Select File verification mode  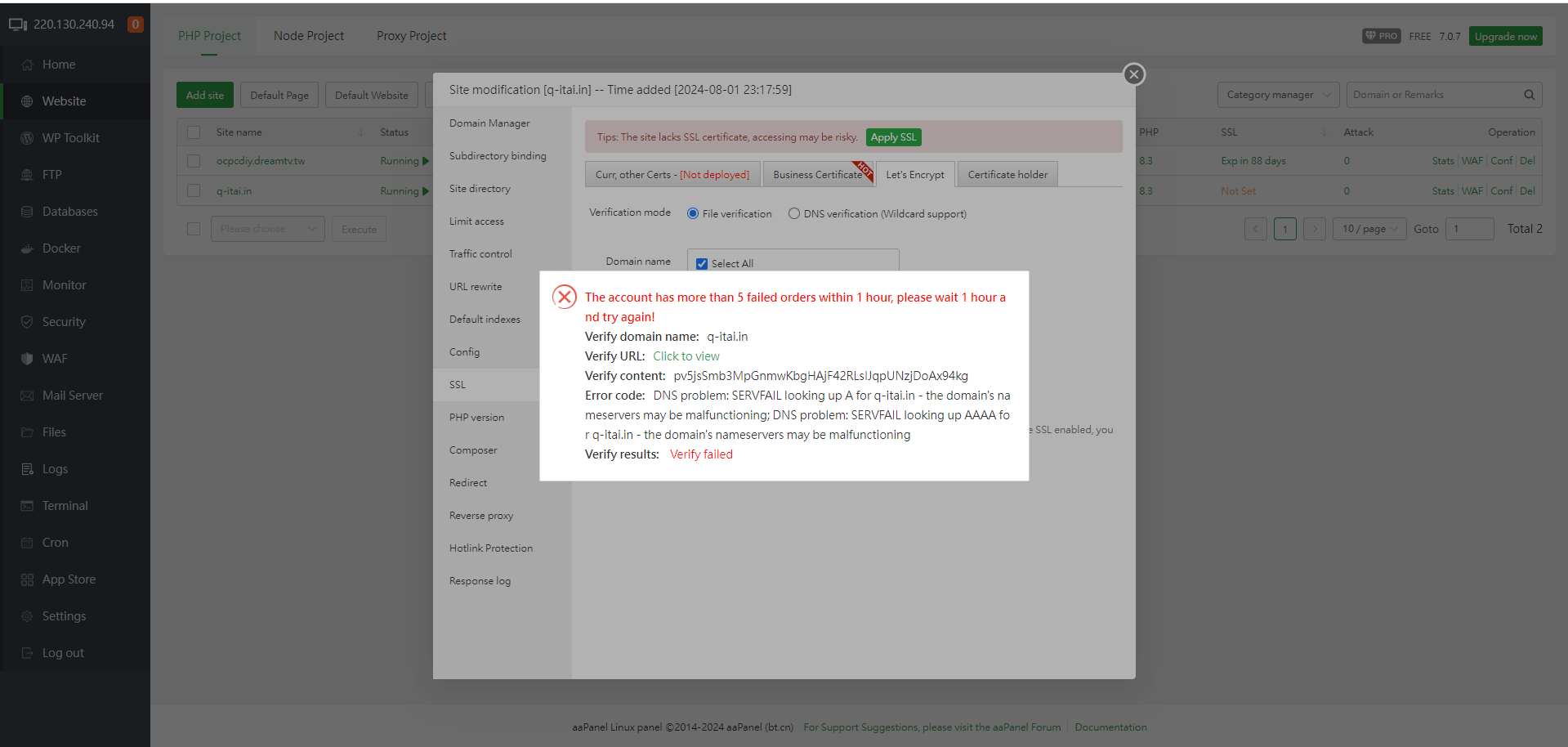(693, 214)
